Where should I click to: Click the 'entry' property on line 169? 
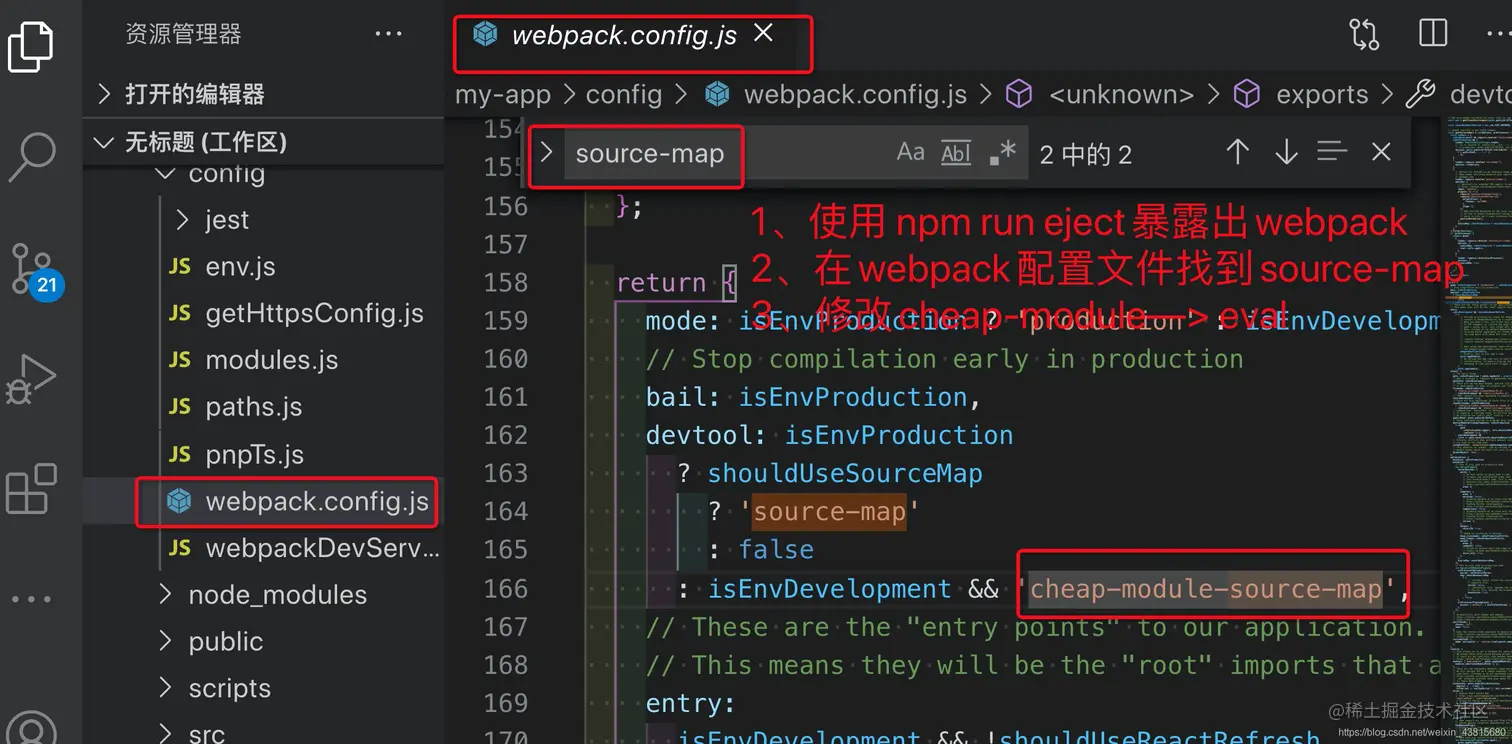point(684,703)
